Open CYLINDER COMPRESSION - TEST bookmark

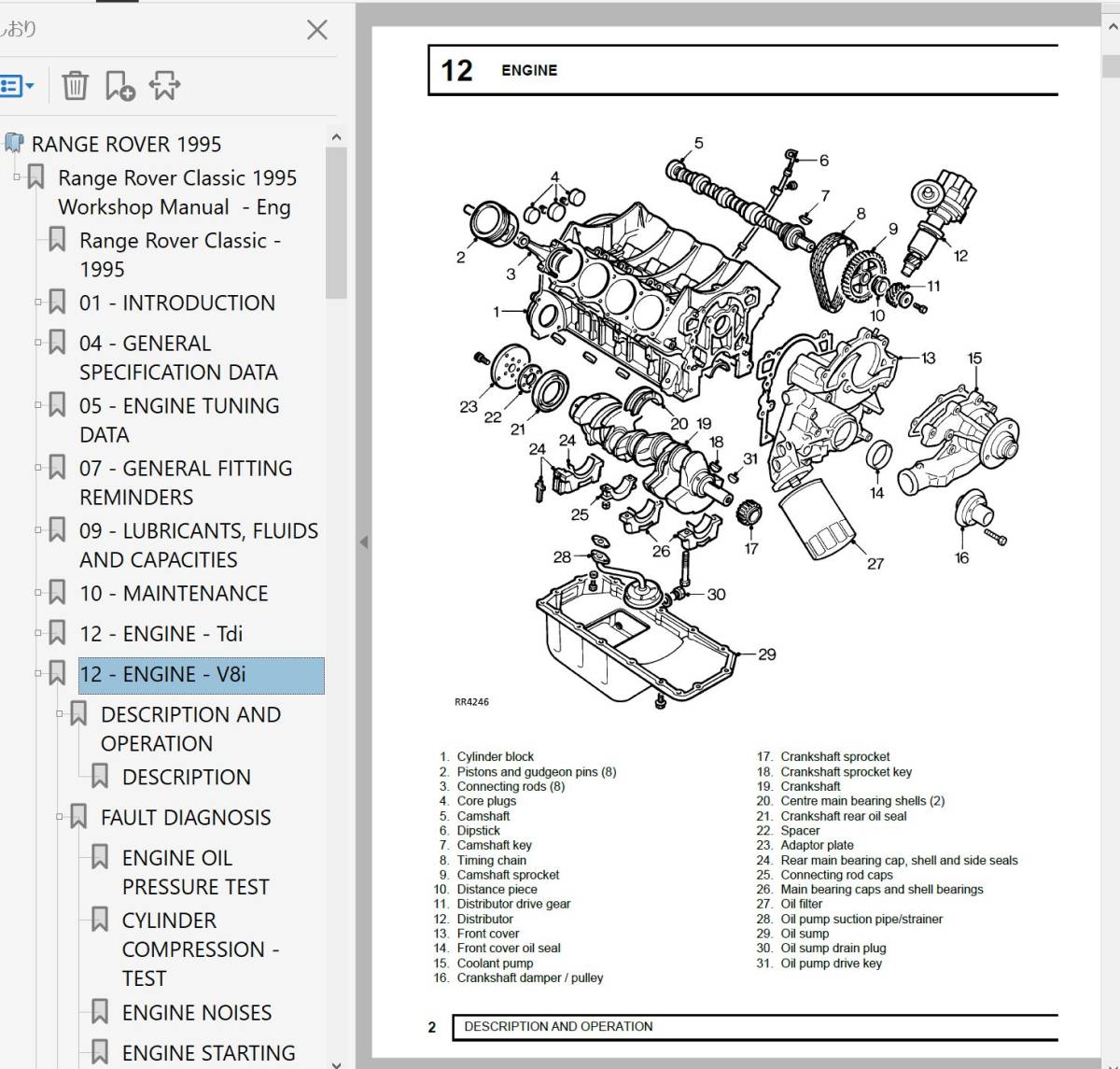pos(201,949)
